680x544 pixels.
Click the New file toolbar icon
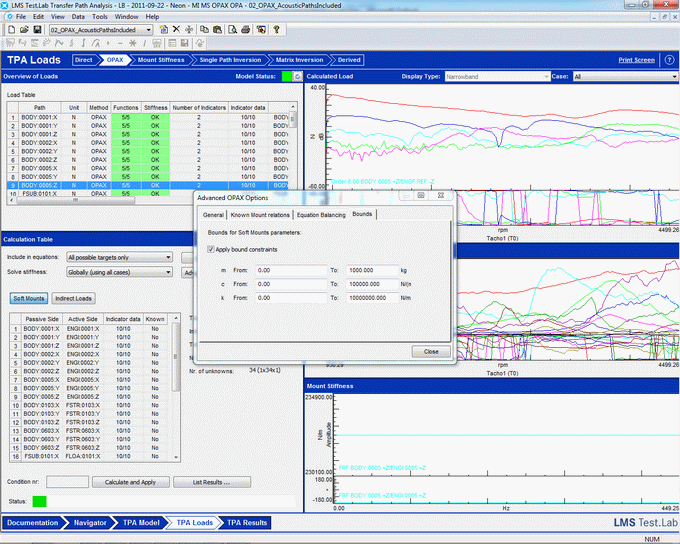point(9,30)
